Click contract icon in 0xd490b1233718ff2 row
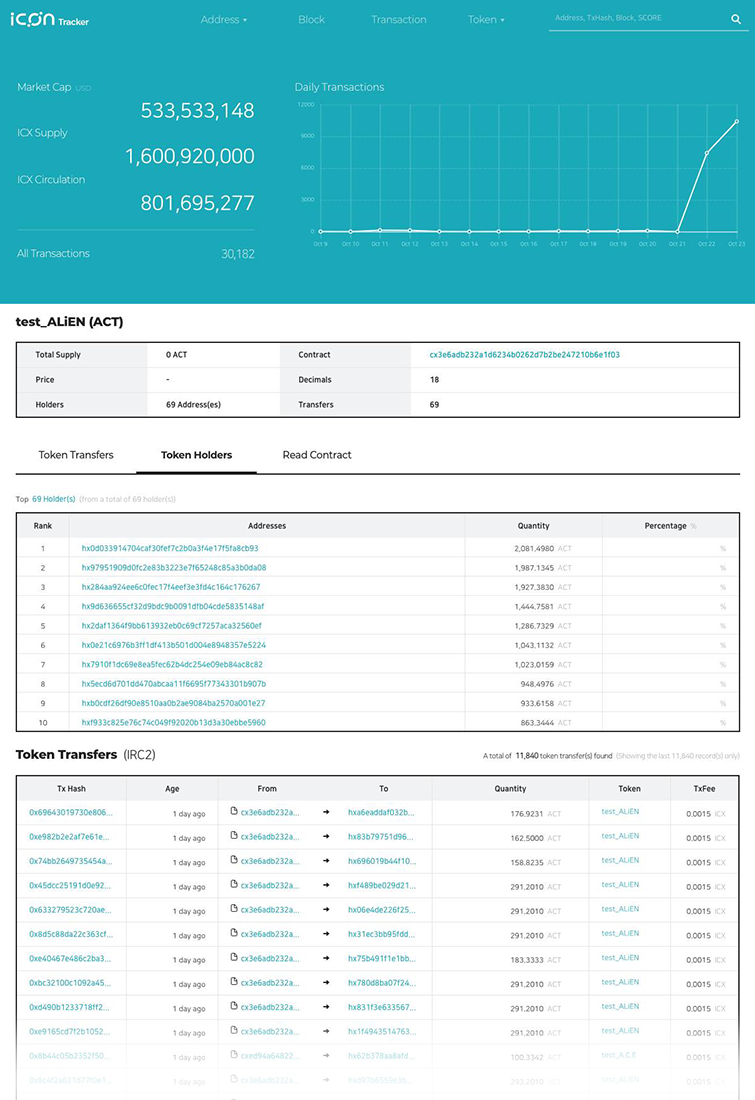Screen dimensions: 755x1100 [x=234, y=1006]
